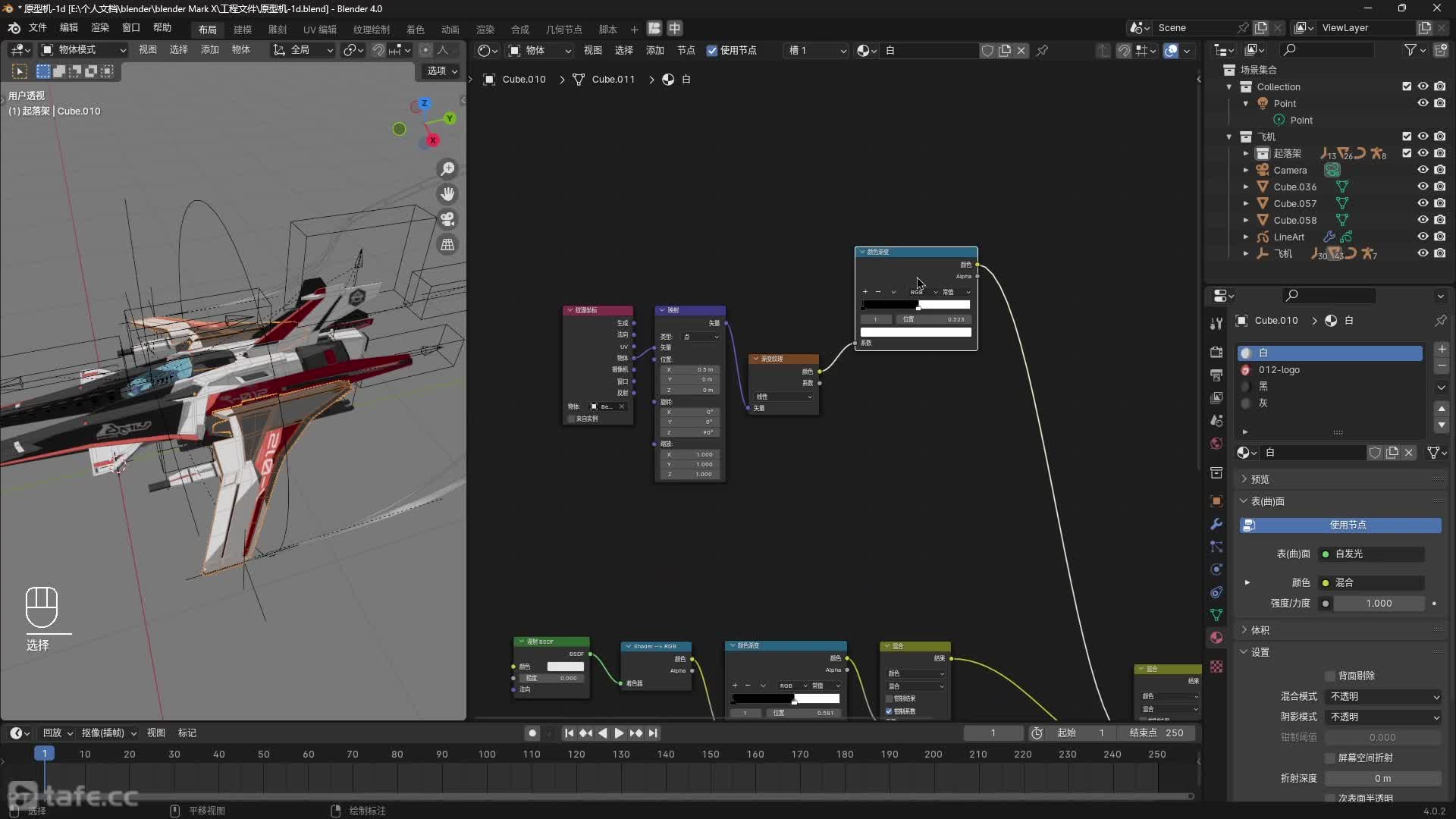Switch to the UV 编辑 workspace tab

coord(320,30)
